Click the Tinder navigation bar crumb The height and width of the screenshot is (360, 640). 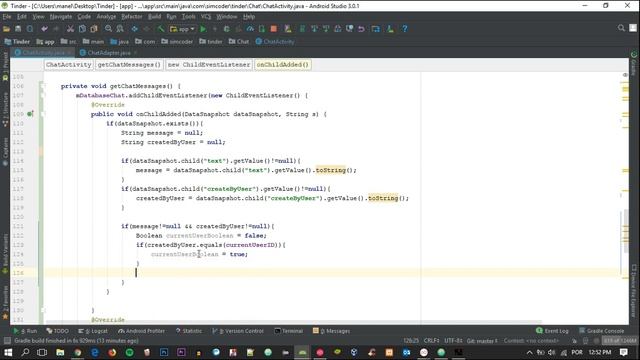tap(17, 42)
